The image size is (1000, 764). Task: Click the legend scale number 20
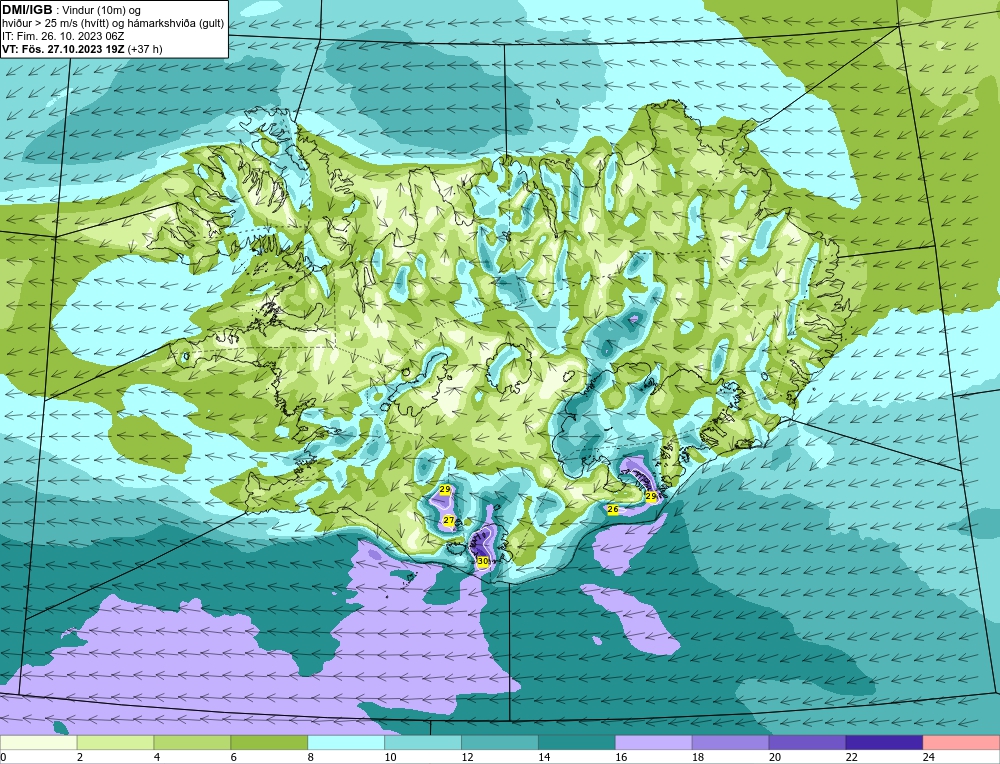pos(775,757)
